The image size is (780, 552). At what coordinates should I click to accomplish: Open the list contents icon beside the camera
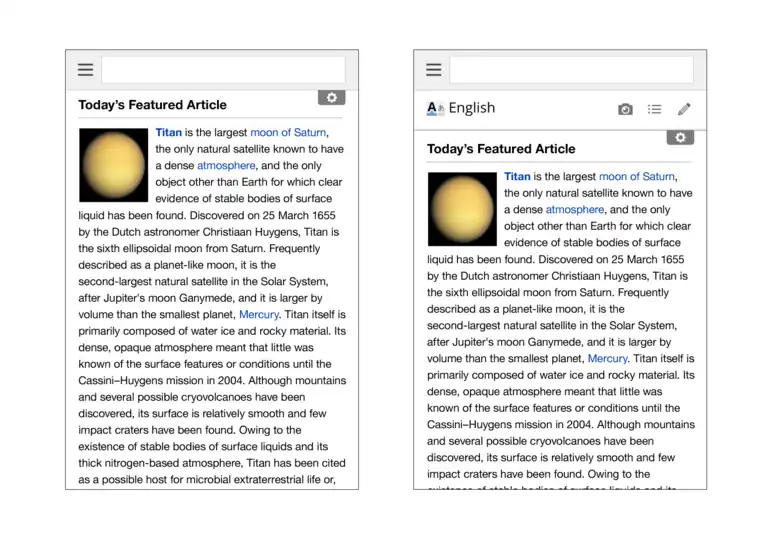654,109
